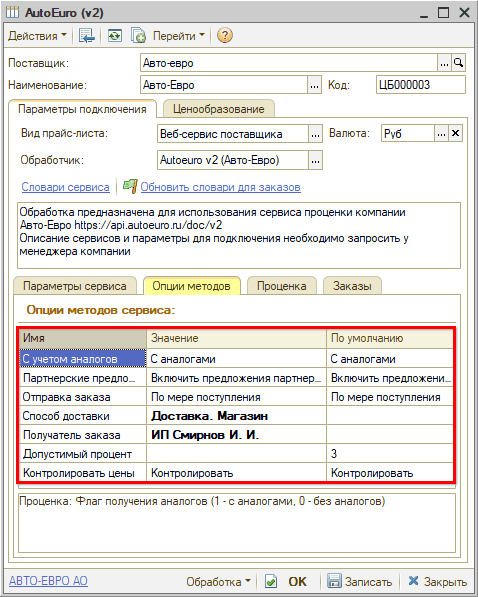Switch to the Ценообразование tab
This screenshot has height=597, width=478.
(219, 109)
